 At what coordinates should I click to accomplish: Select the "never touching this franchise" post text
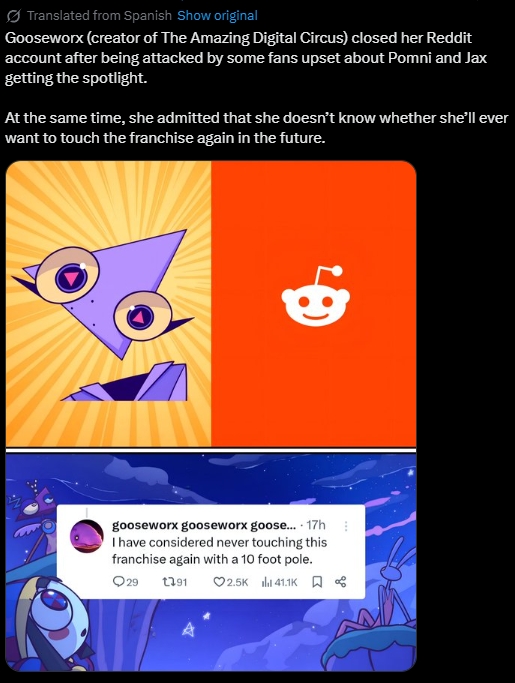219,551
